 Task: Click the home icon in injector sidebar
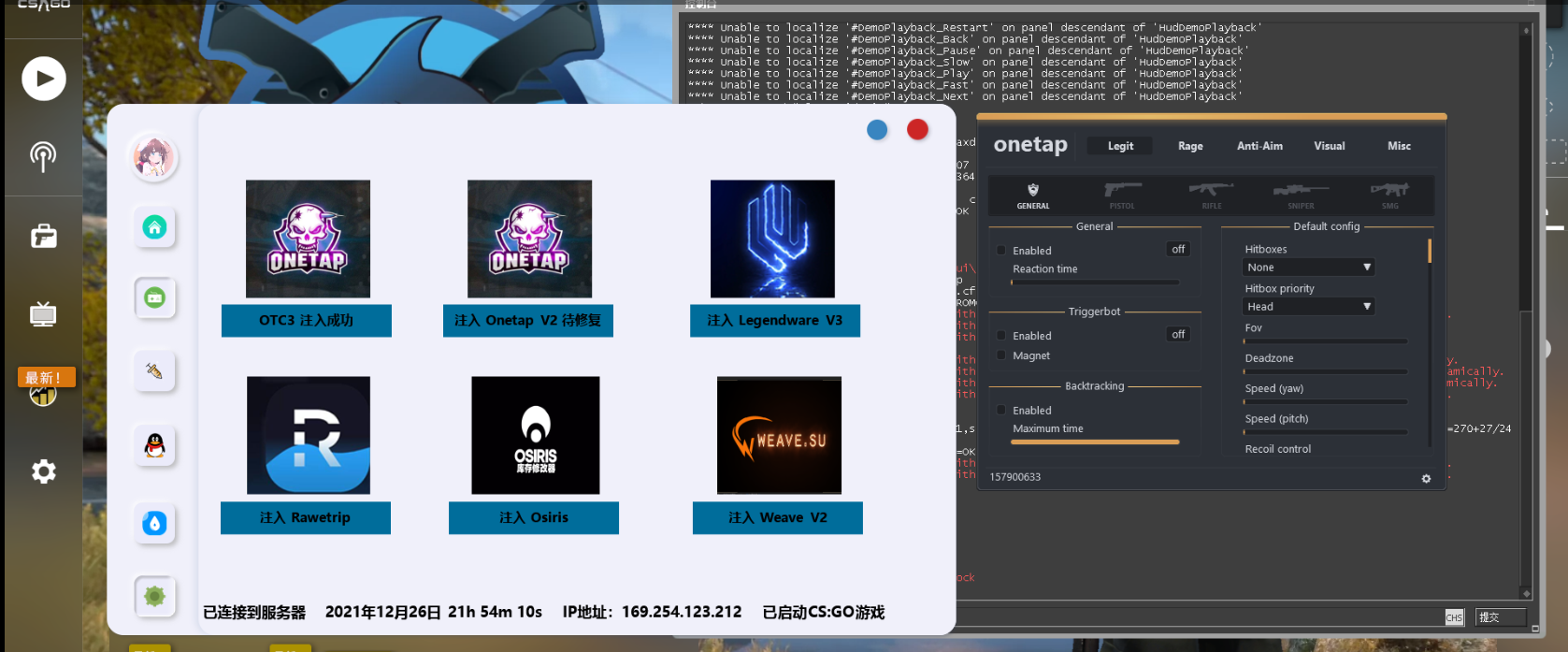pyautogui.click(x=155, y=227)
